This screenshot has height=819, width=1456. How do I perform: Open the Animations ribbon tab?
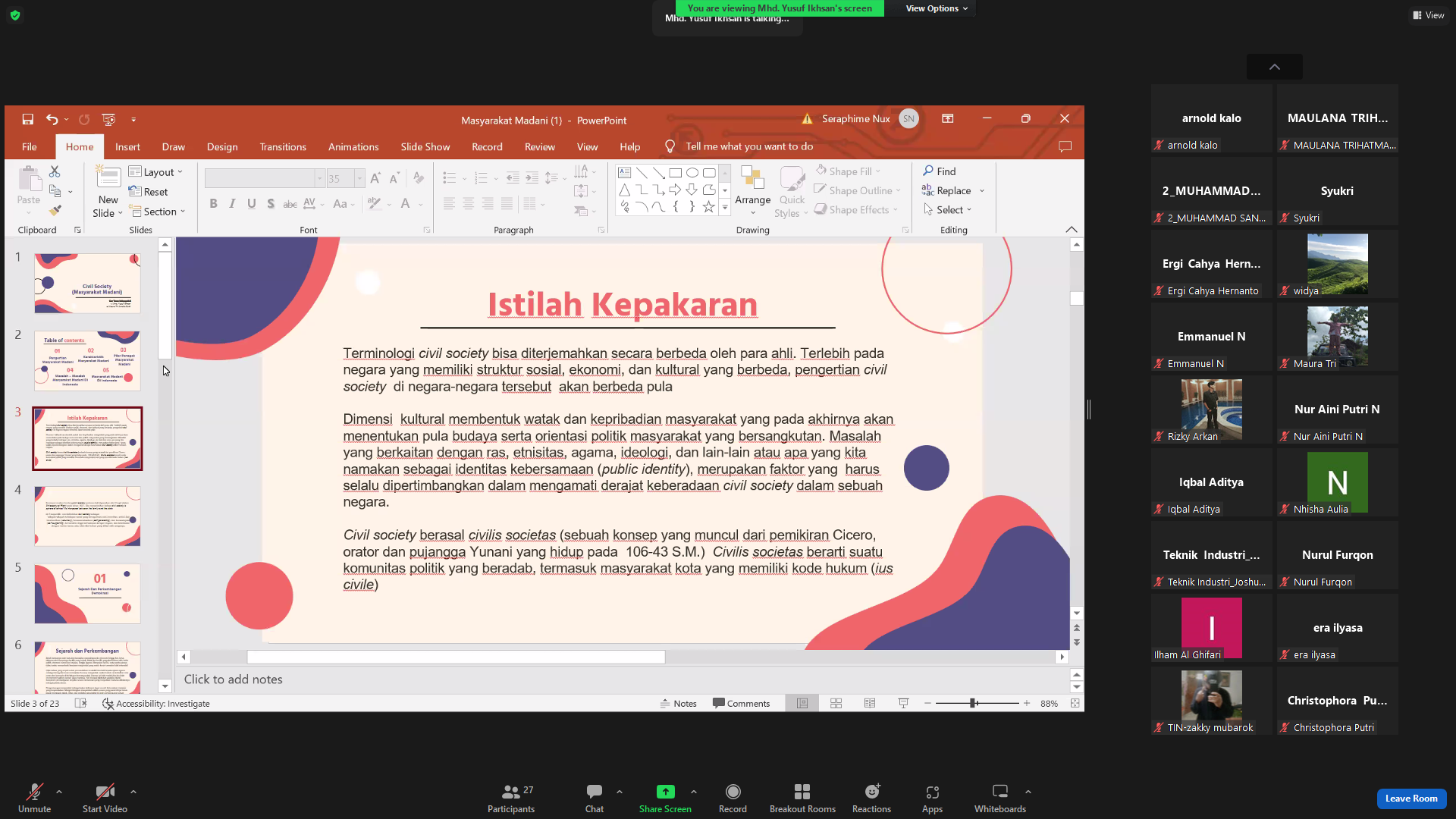click(353, 146)
